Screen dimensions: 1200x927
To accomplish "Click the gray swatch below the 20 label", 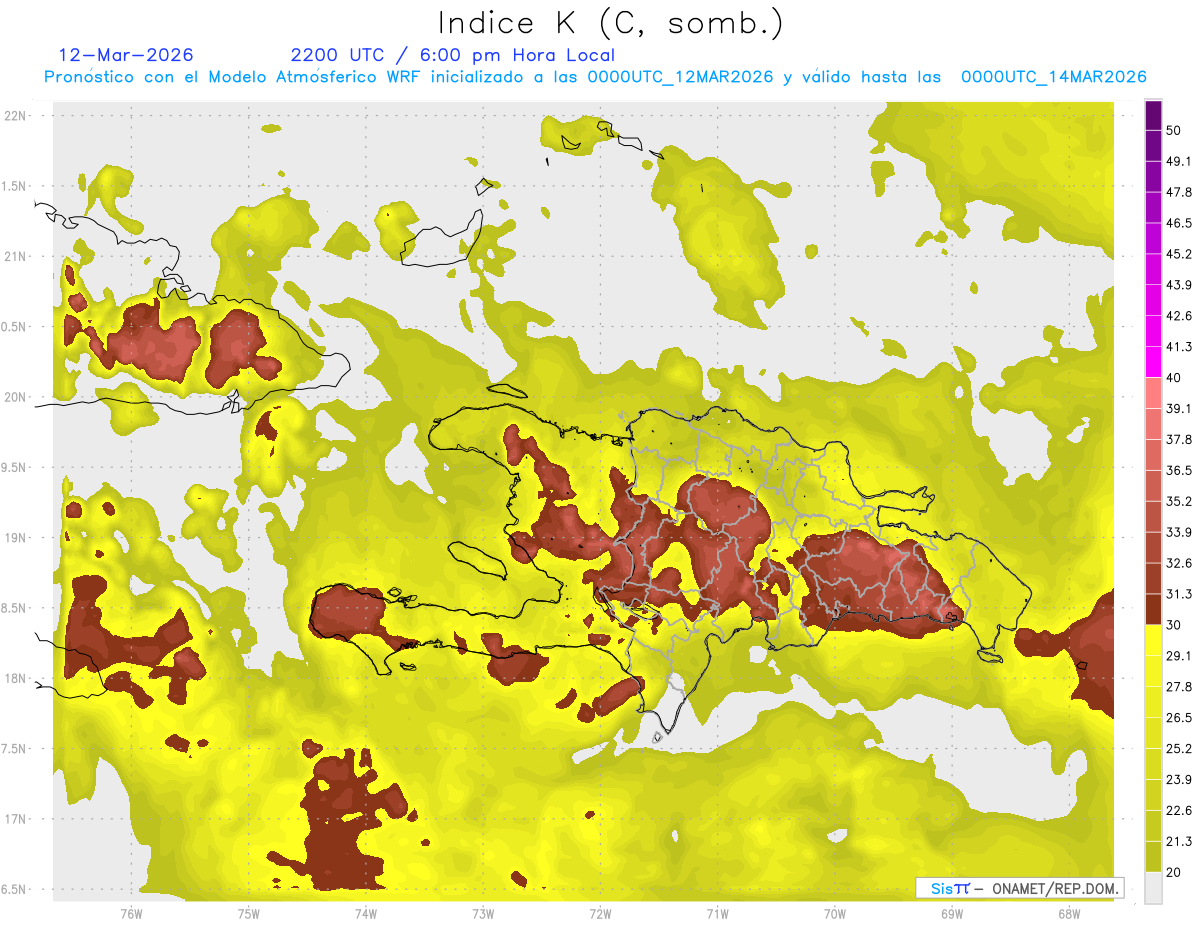I will coord(1153,887).
